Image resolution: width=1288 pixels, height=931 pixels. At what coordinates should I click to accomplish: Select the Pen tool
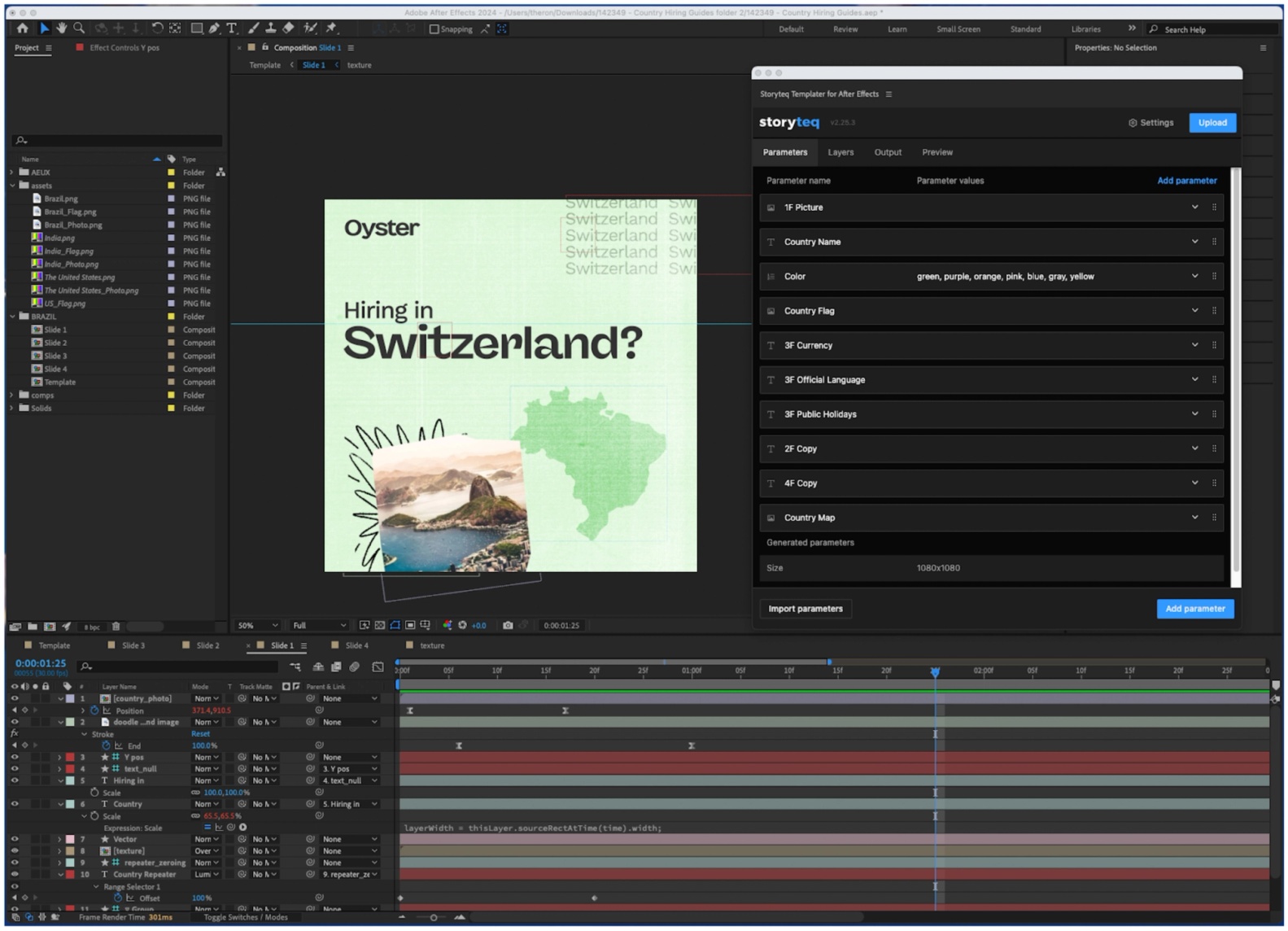point(214,28)
